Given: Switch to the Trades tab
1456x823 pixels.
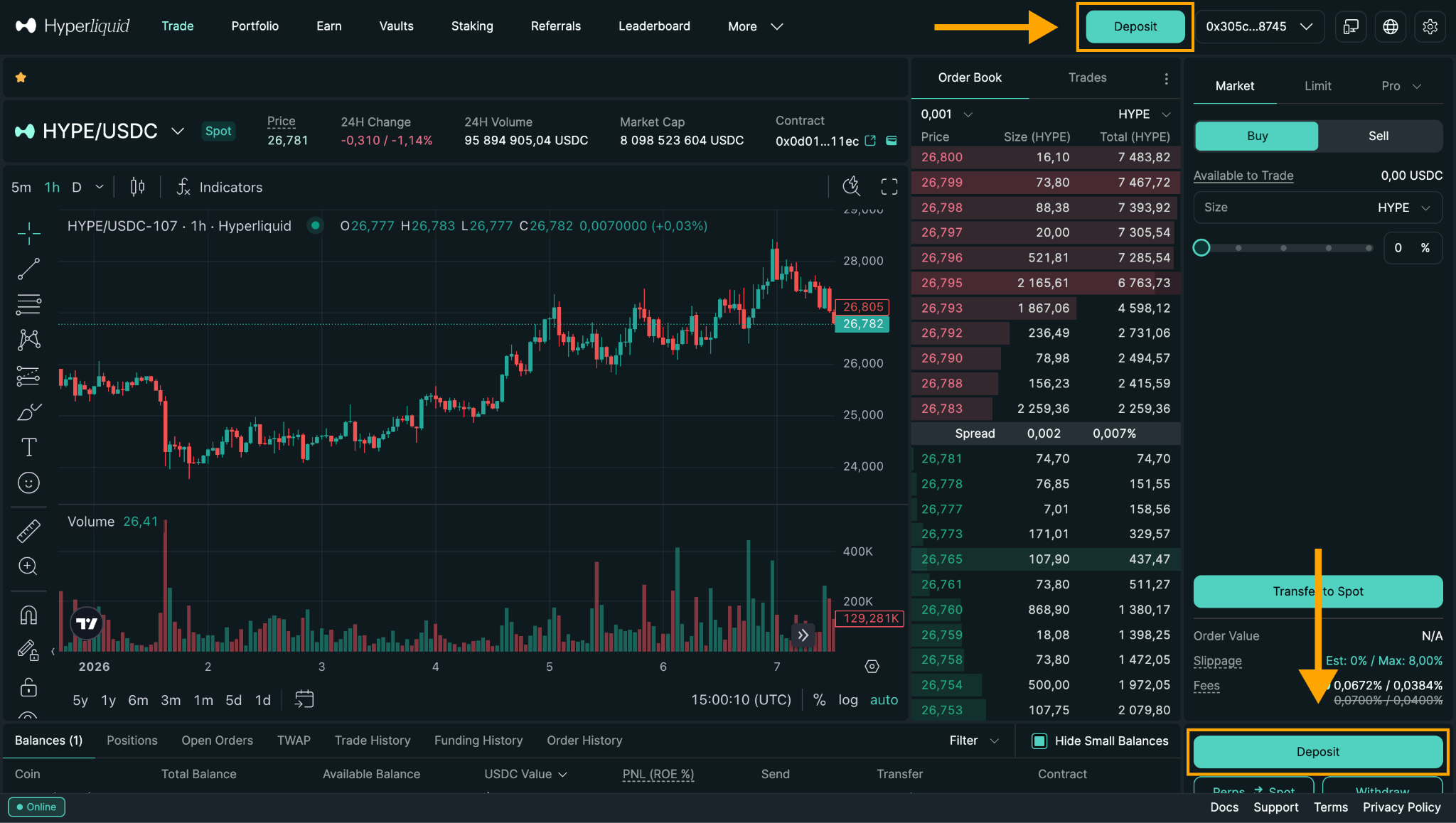Looking at the screenshot, I should pos(1087,77).
